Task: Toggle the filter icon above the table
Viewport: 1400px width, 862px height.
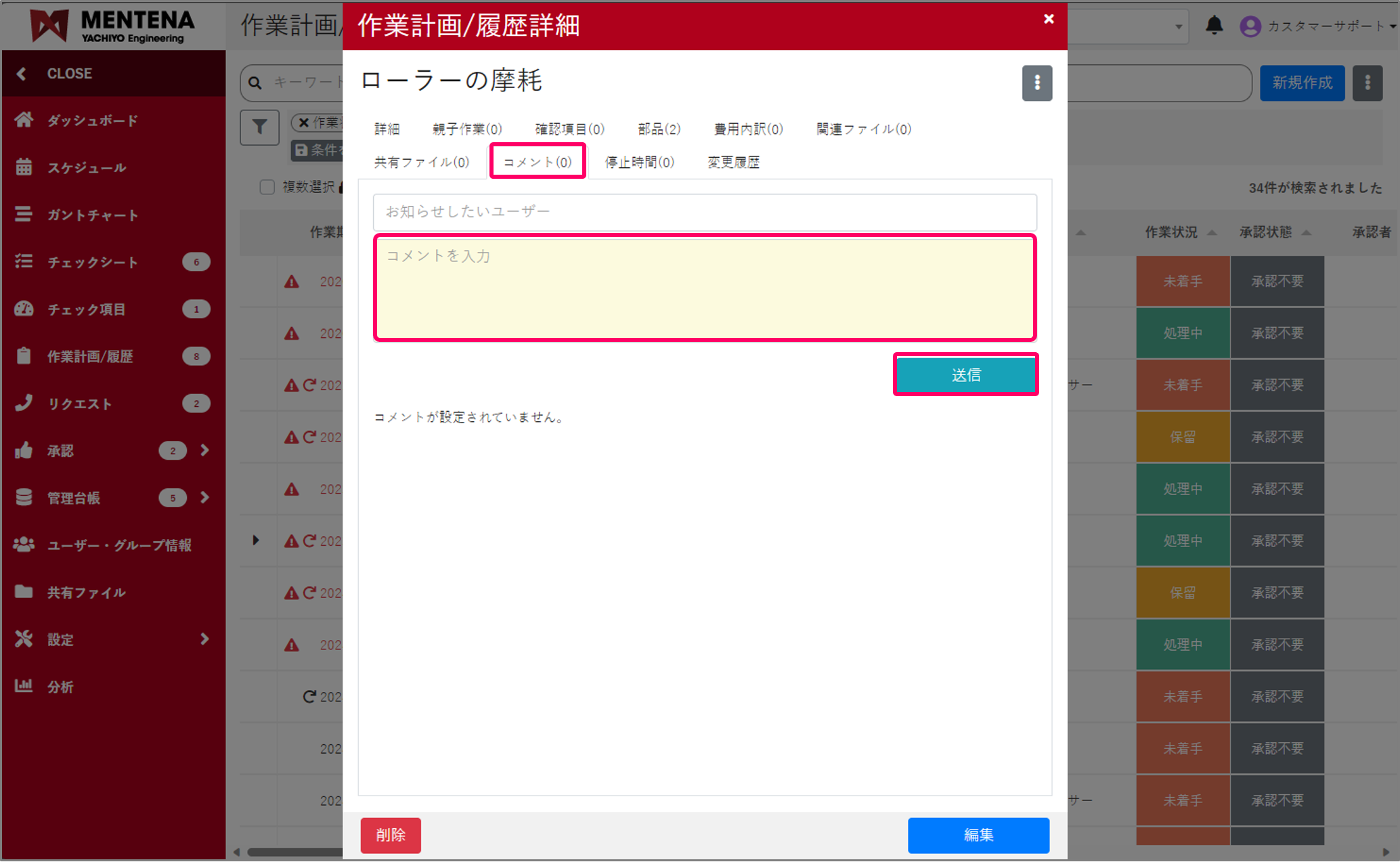Action: tap(259, 127)
